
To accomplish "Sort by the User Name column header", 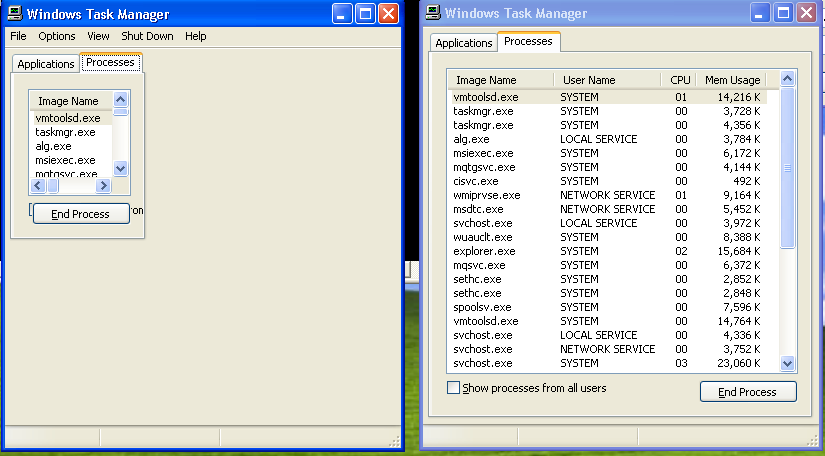I will (607, 80).
